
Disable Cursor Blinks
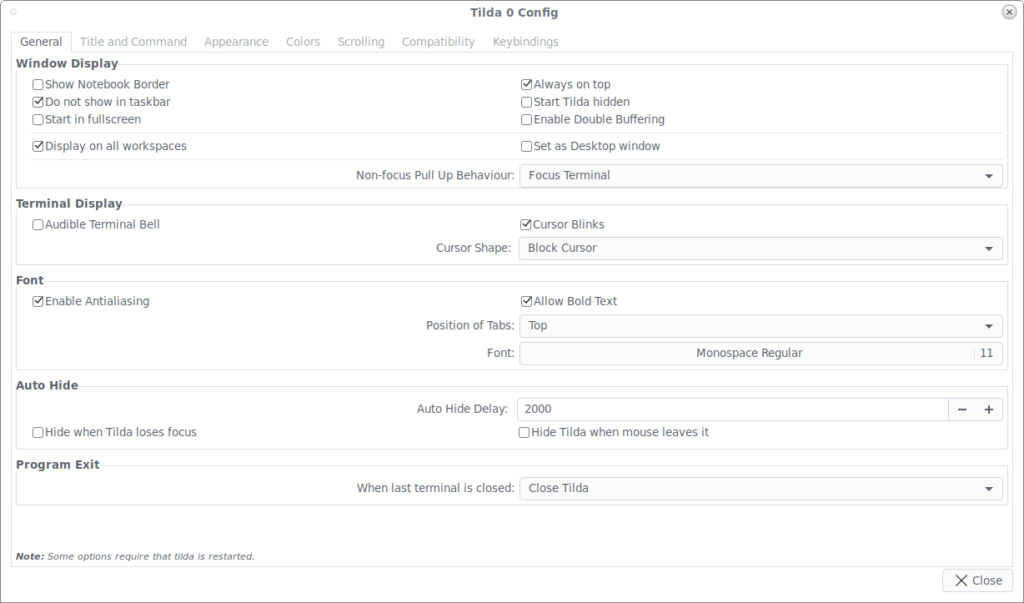coord(526,224)
